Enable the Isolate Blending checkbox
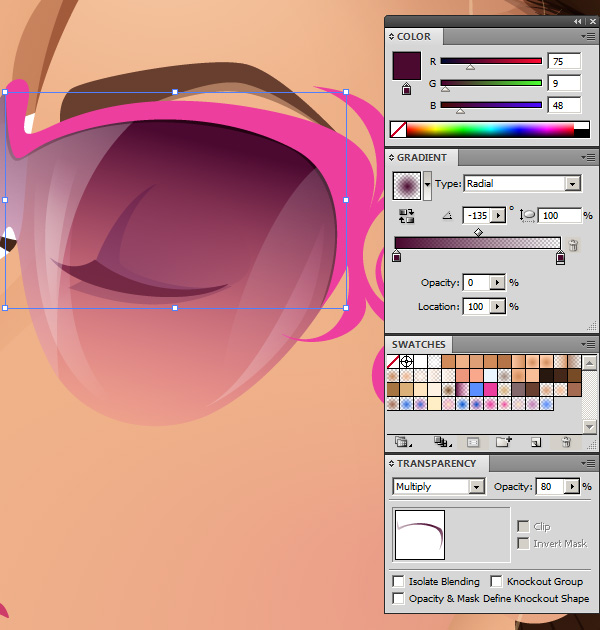Viewport: 600px width, 630px height. pyautogui.click(x=399, y=581)
